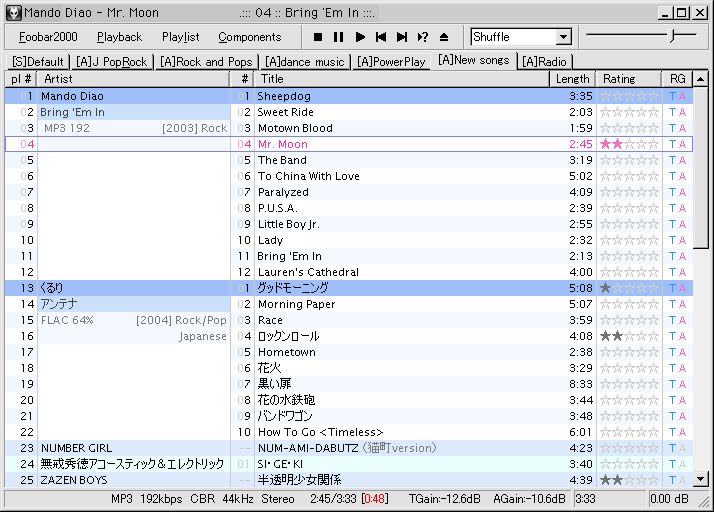Click the rating stars for Mr. Moon
Viewport: 714px width, 512px height.
[x=629, y=144]
